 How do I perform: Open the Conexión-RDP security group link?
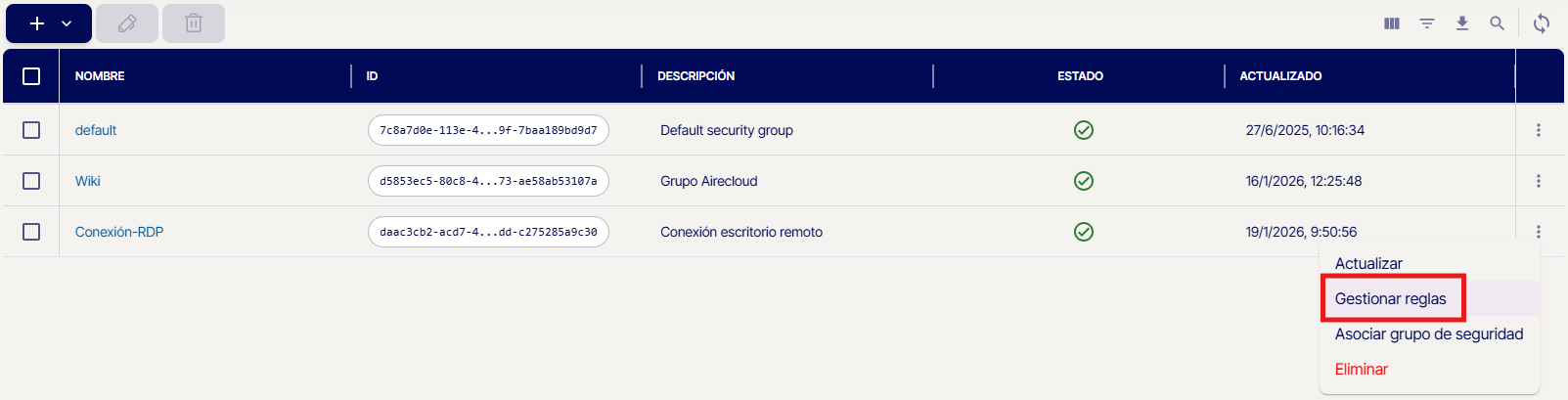tap(119, 232)
